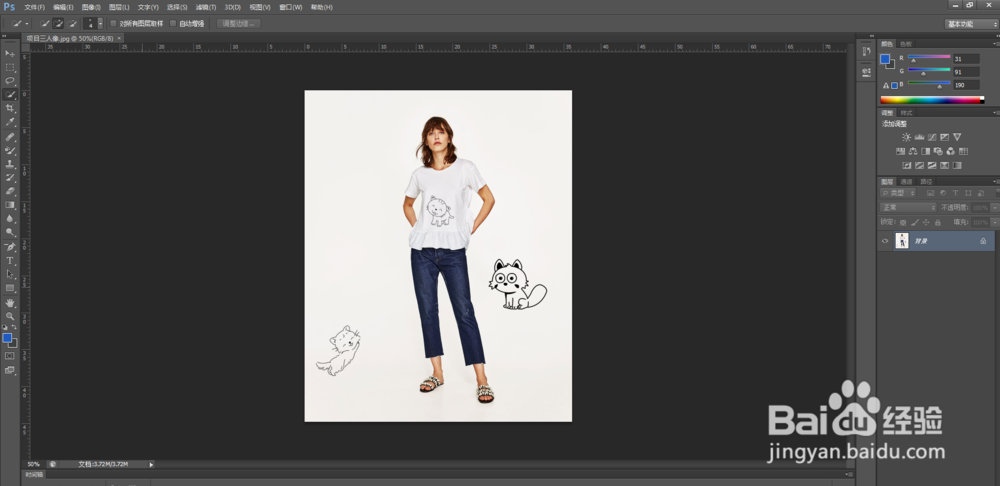Select the Path Selection tool

[x=10, y=274]
